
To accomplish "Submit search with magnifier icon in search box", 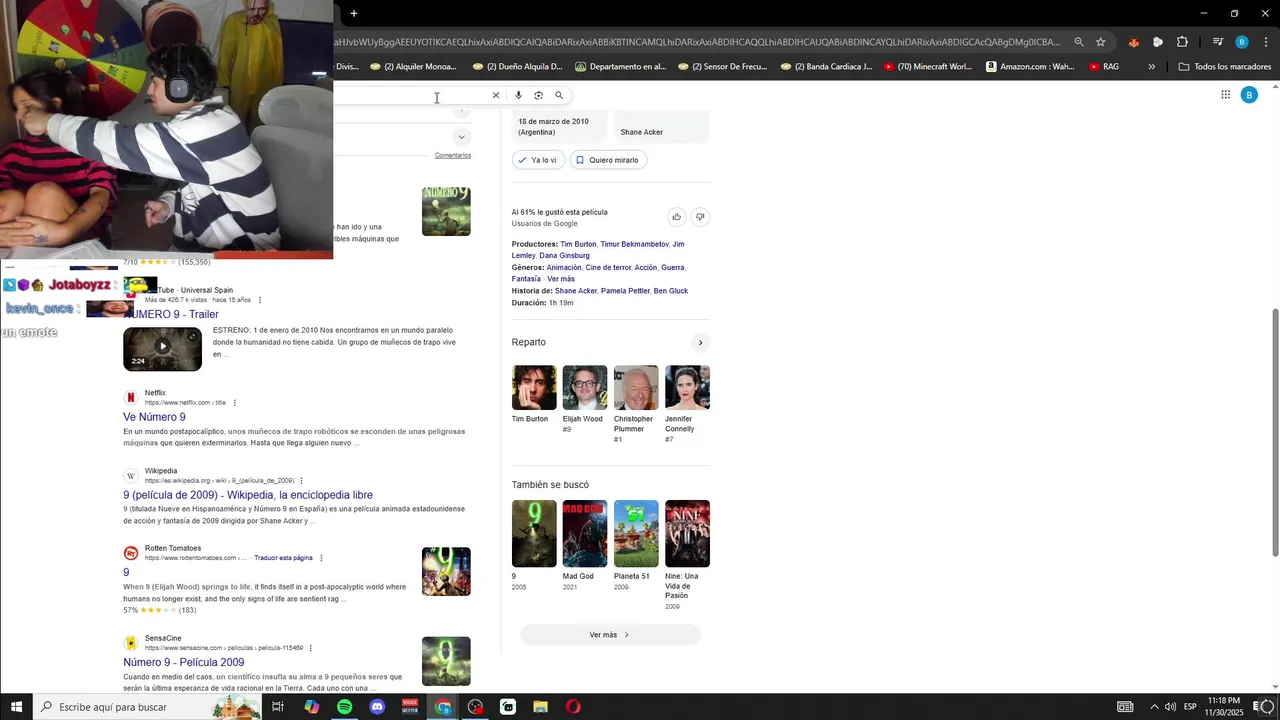I will tap(559, 95).
